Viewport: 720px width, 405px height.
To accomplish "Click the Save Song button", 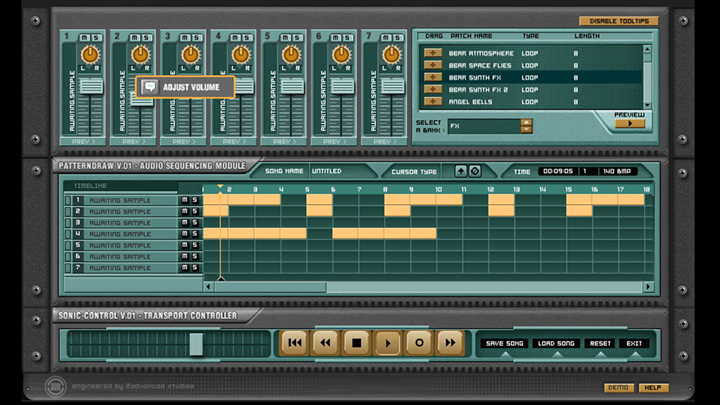I will [505, 343].
